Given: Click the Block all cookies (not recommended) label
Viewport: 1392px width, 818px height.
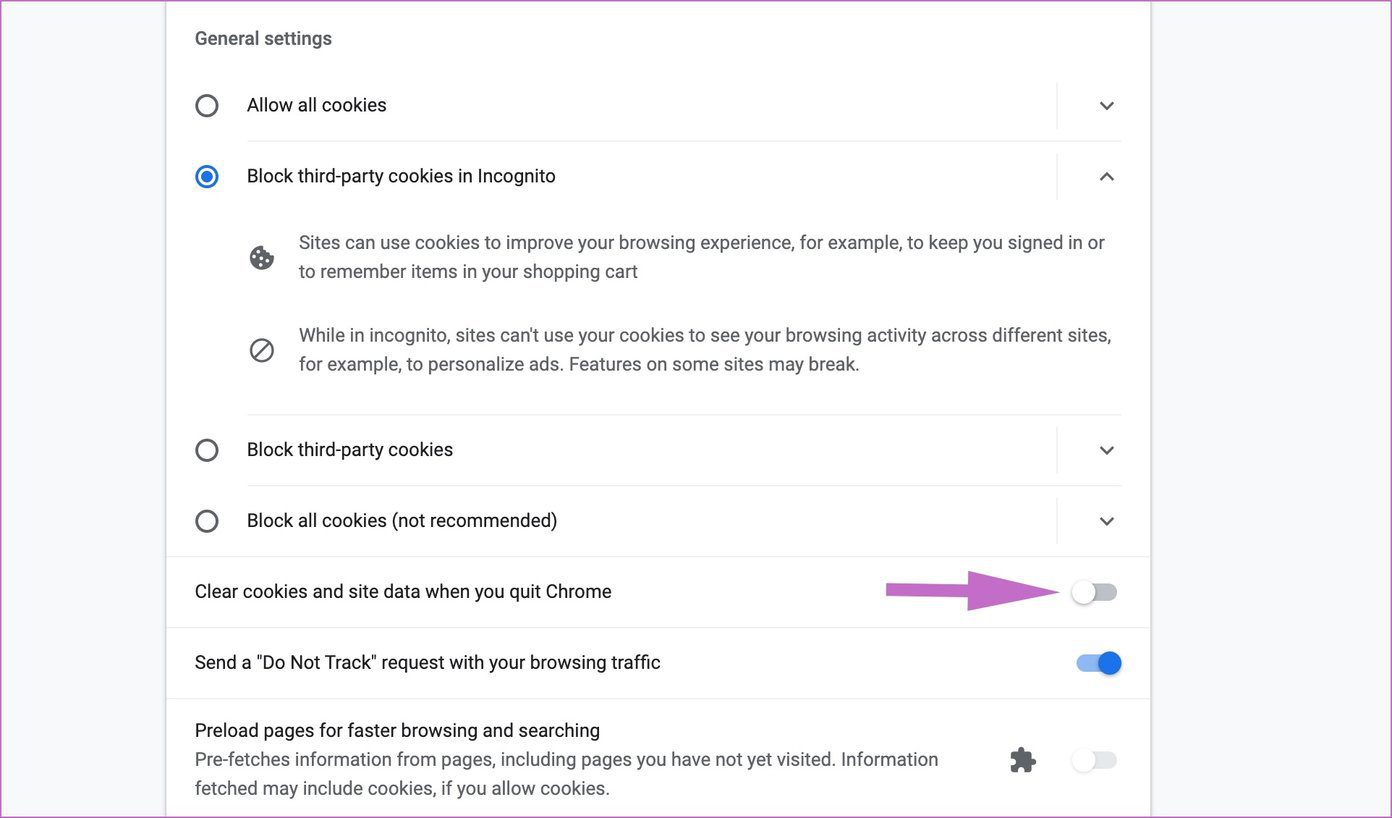Looking at the screenshot, I should (x=402, y=521).
